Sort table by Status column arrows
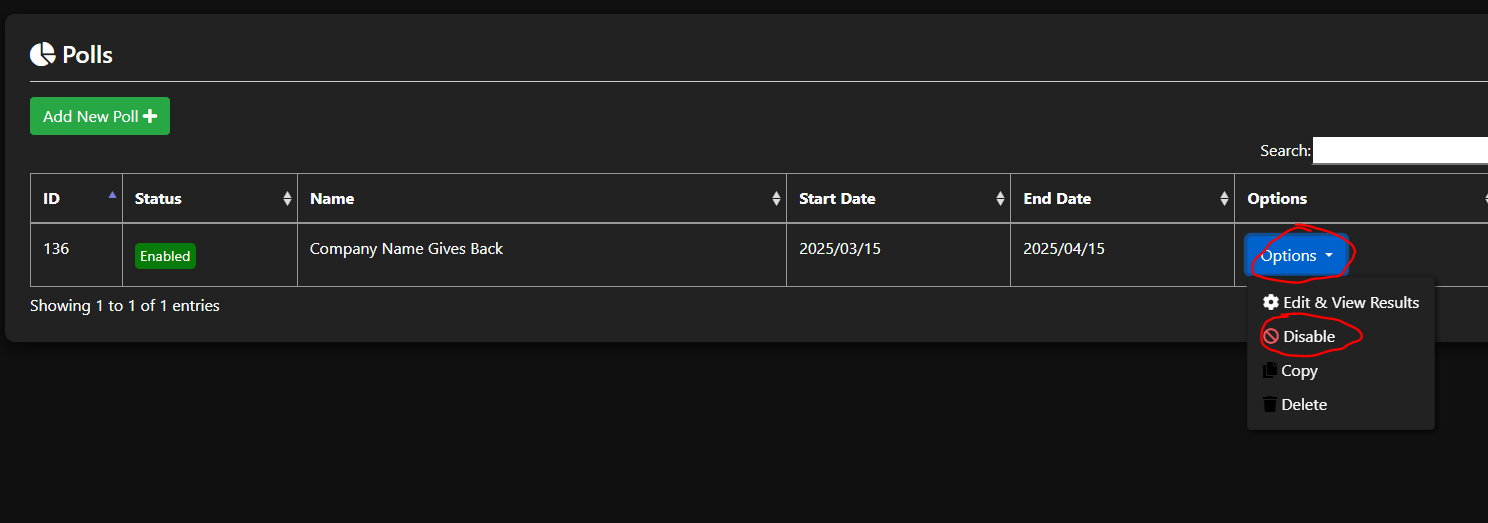This screenshot has width=1488, height=523. [288, 199]
